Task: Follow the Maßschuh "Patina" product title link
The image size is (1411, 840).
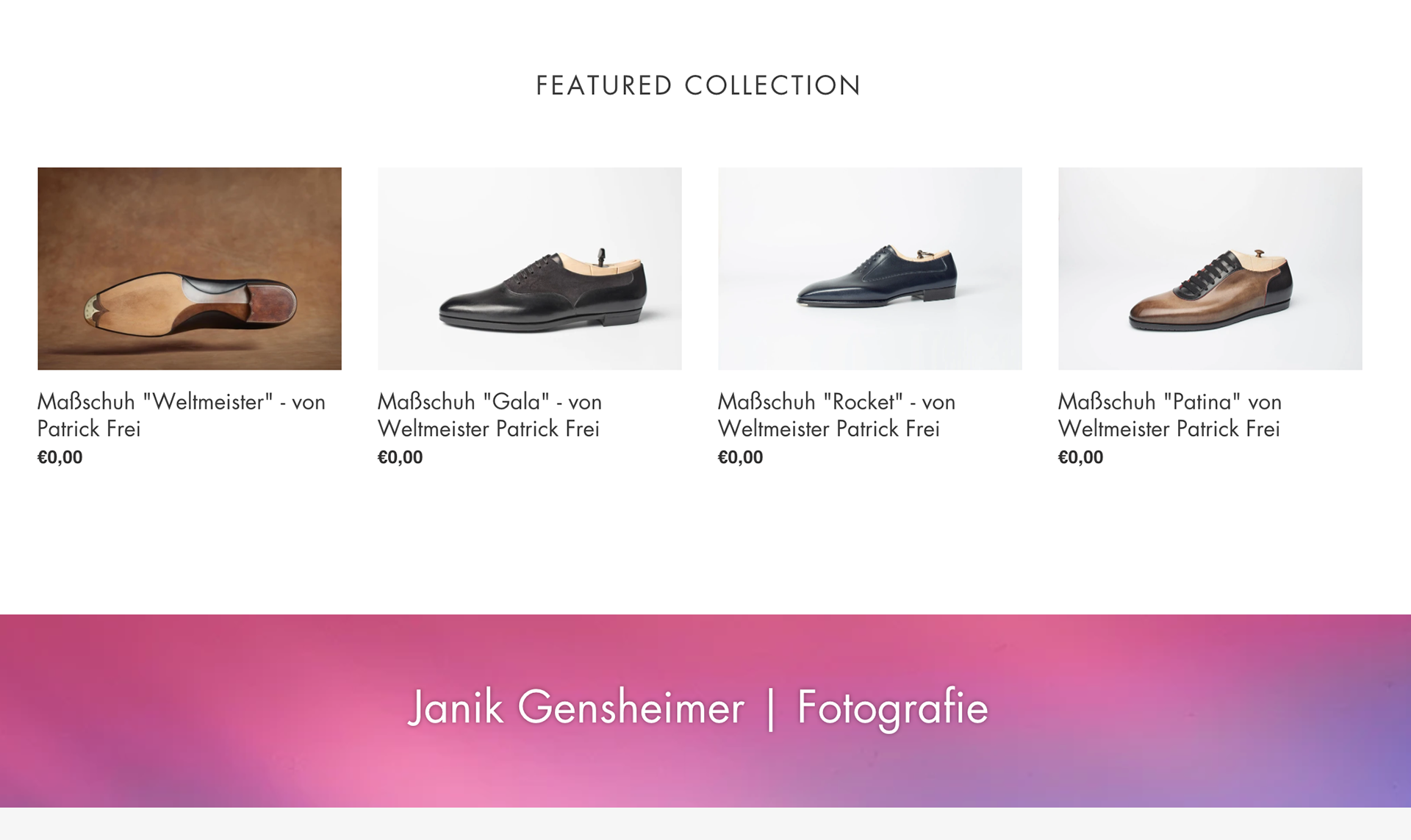Action: click(x=1170, y=415)
